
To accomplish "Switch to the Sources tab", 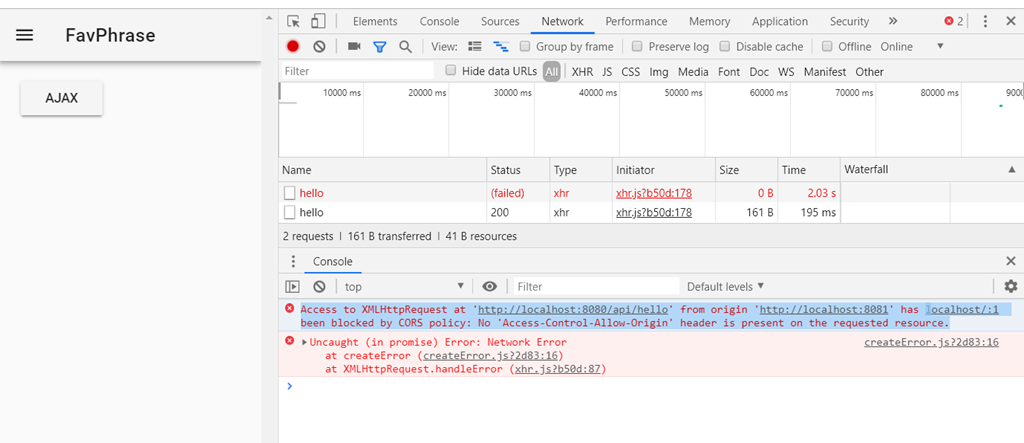I will pos(500,21).
